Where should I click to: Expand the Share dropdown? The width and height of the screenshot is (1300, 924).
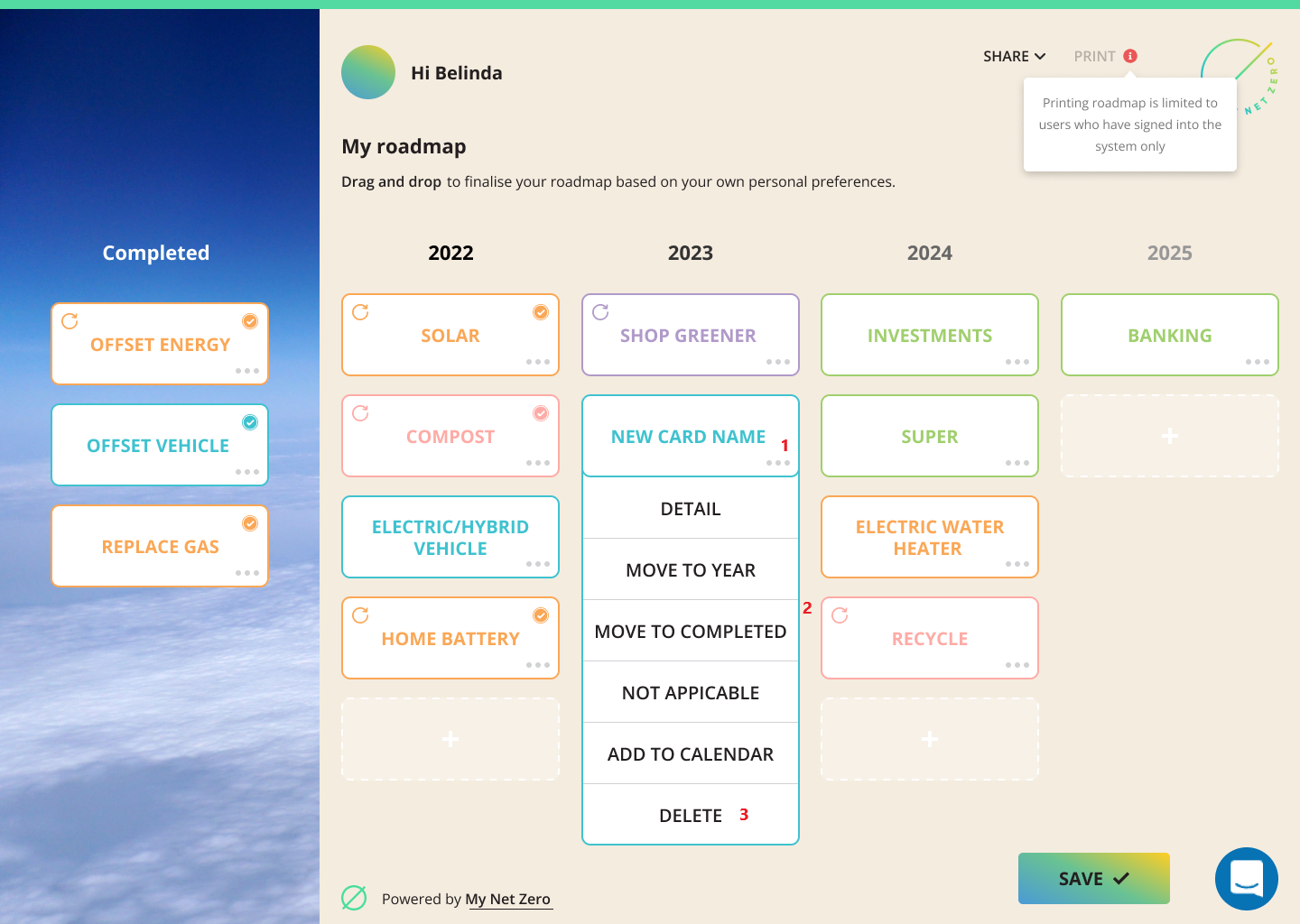(x=1014, y=56)
